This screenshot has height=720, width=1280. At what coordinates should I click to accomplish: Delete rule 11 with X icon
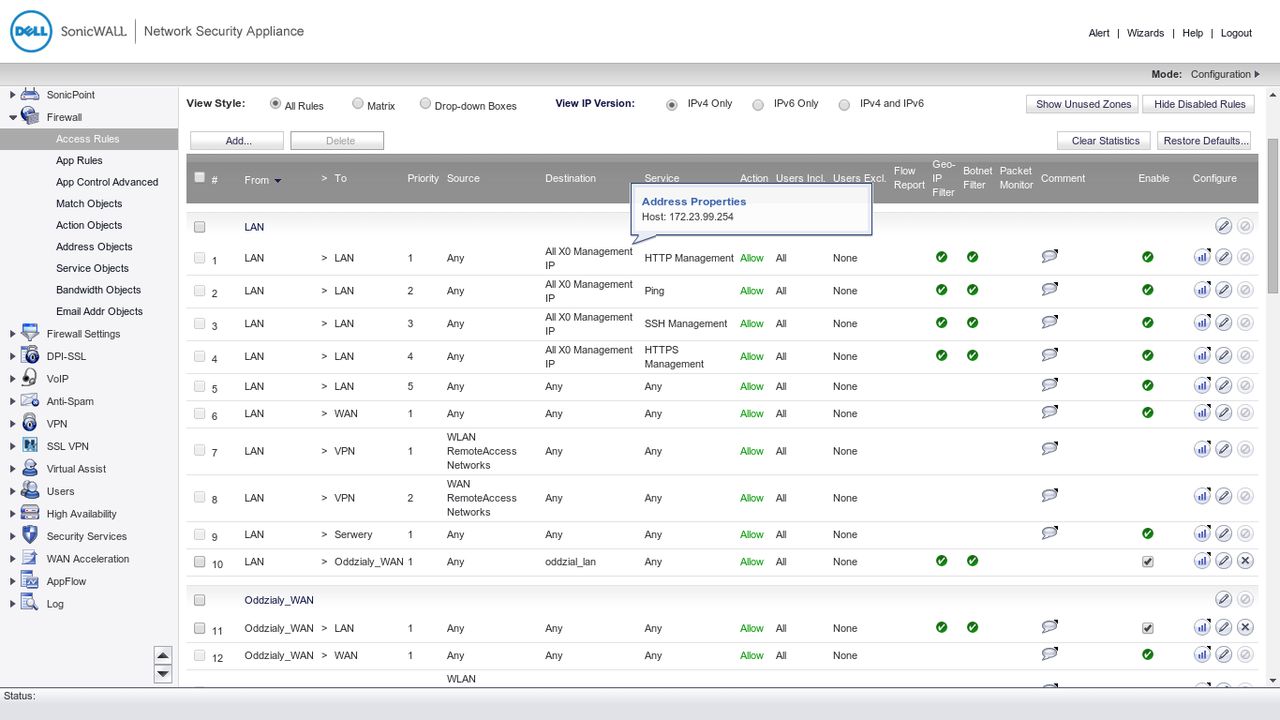click(1245, 628)
